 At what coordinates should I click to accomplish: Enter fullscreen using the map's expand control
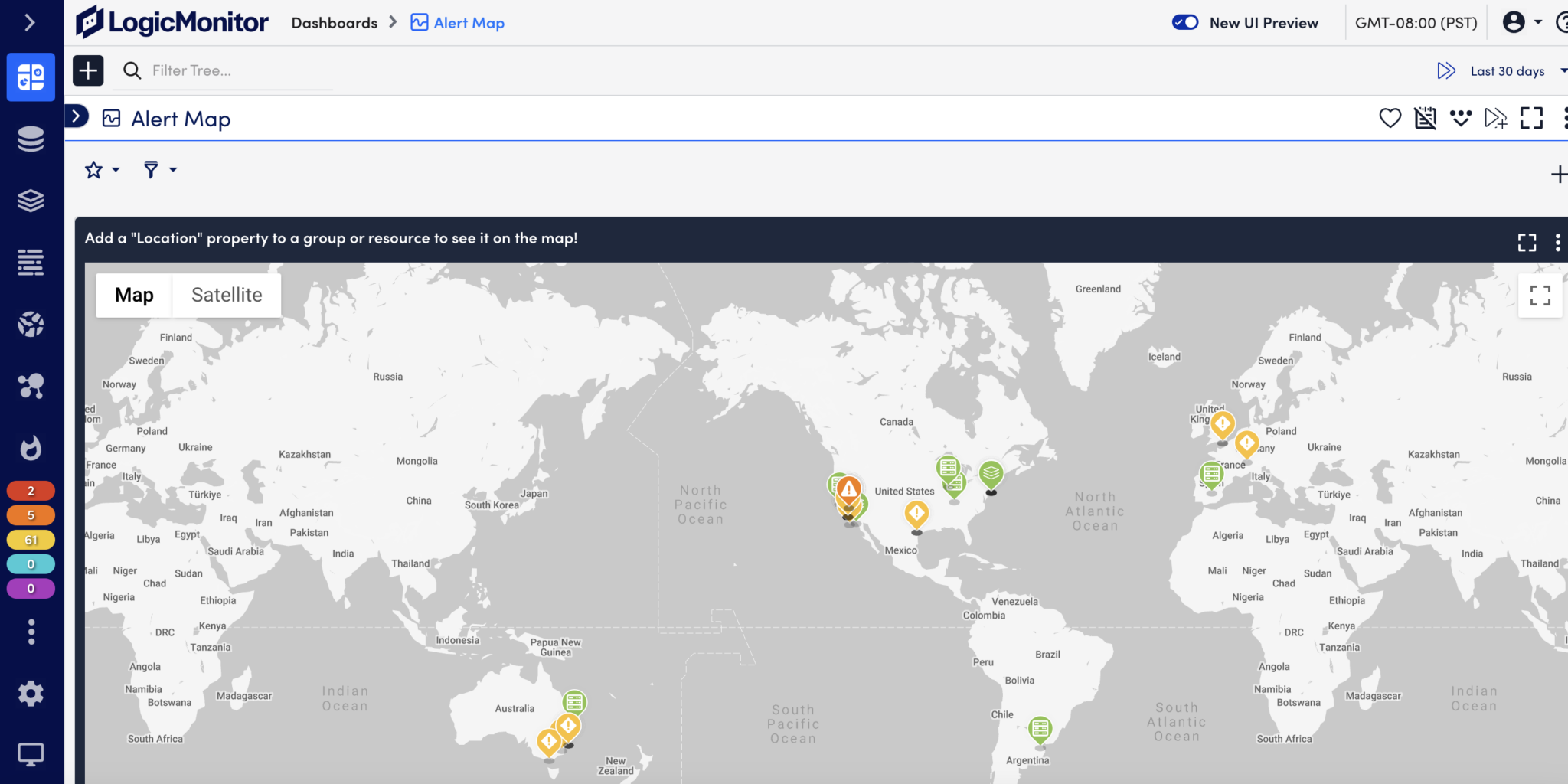point(1541,295)
